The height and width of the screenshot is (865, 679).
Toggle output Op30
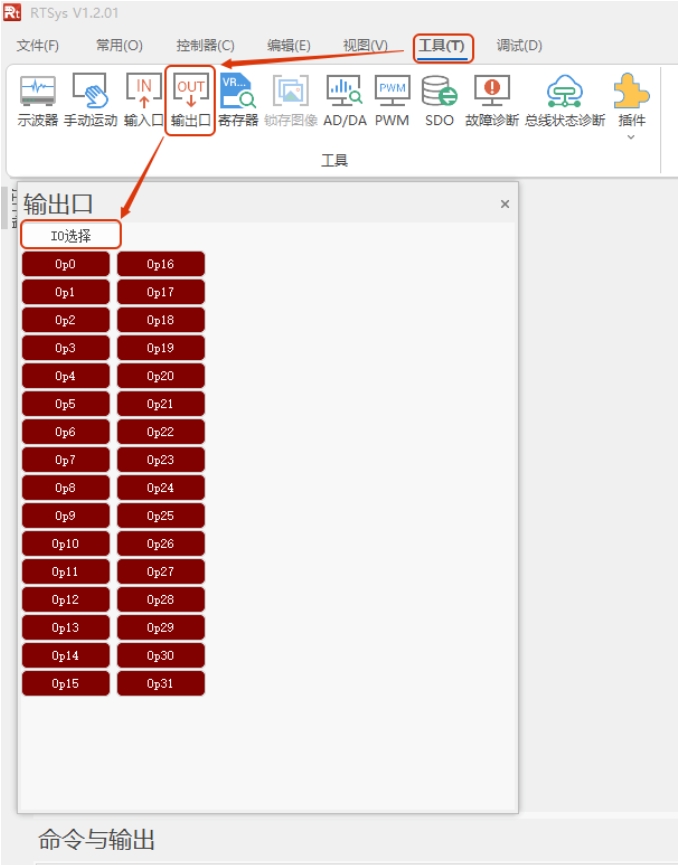click(161, 655)
